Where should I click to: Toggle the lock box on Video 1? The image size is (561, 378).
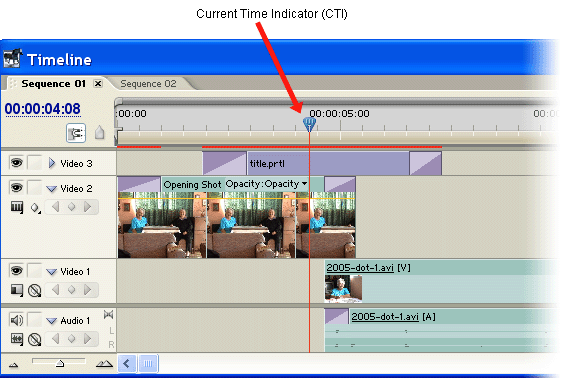pyautogui.click(x=35, y=271)
